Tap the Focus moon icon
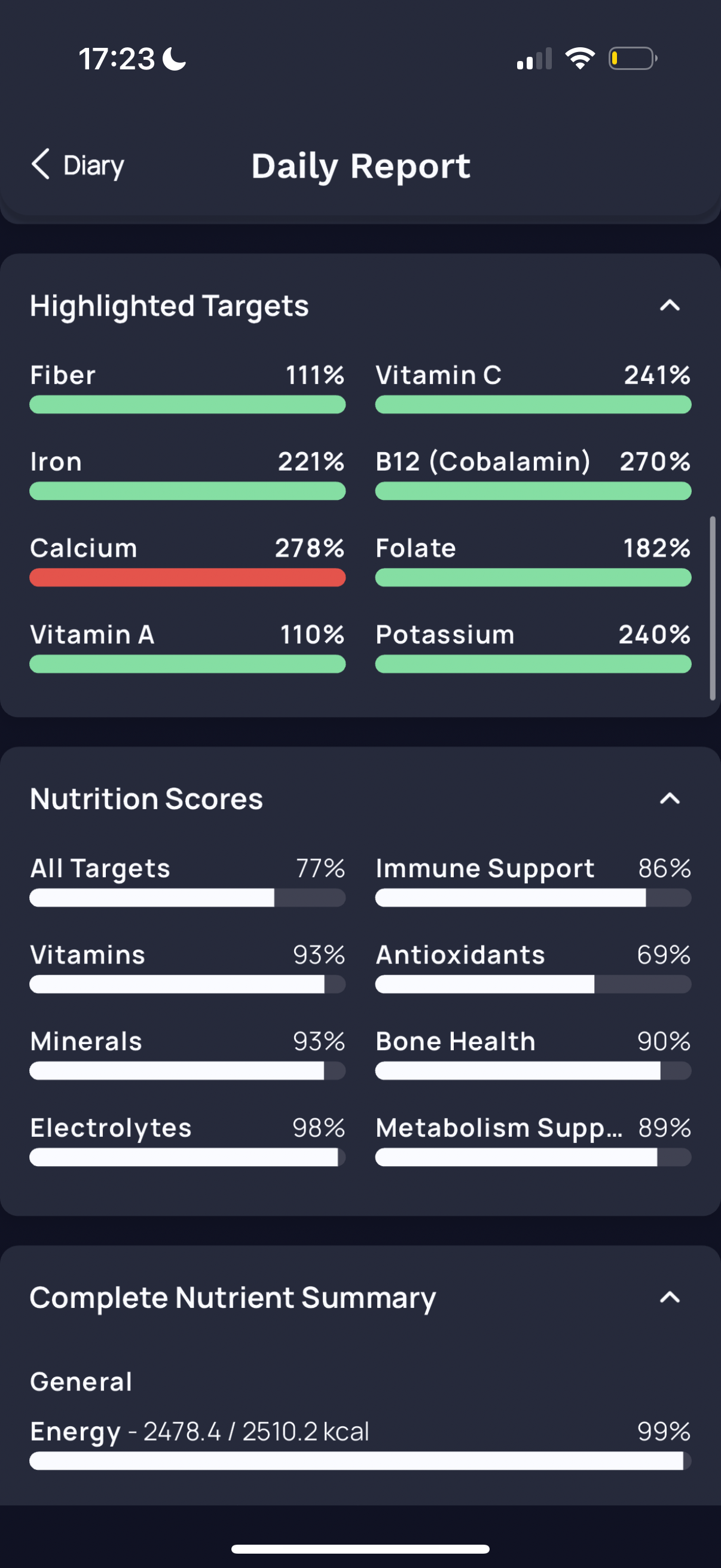 (175, 59)
